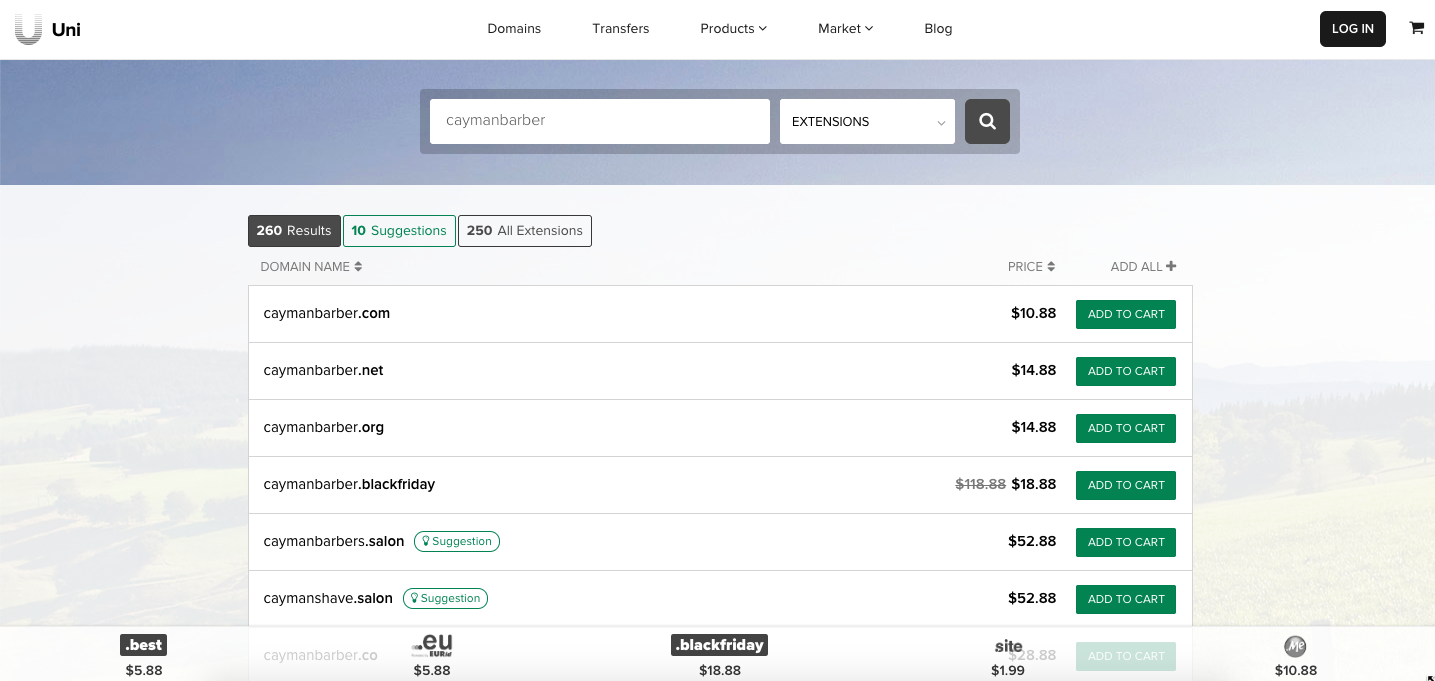Image resolution: width=1435 pixels, height=681 pixels.
Task: Click the caymanbarbers.salon domain name
Action: (x=334, y=541)
